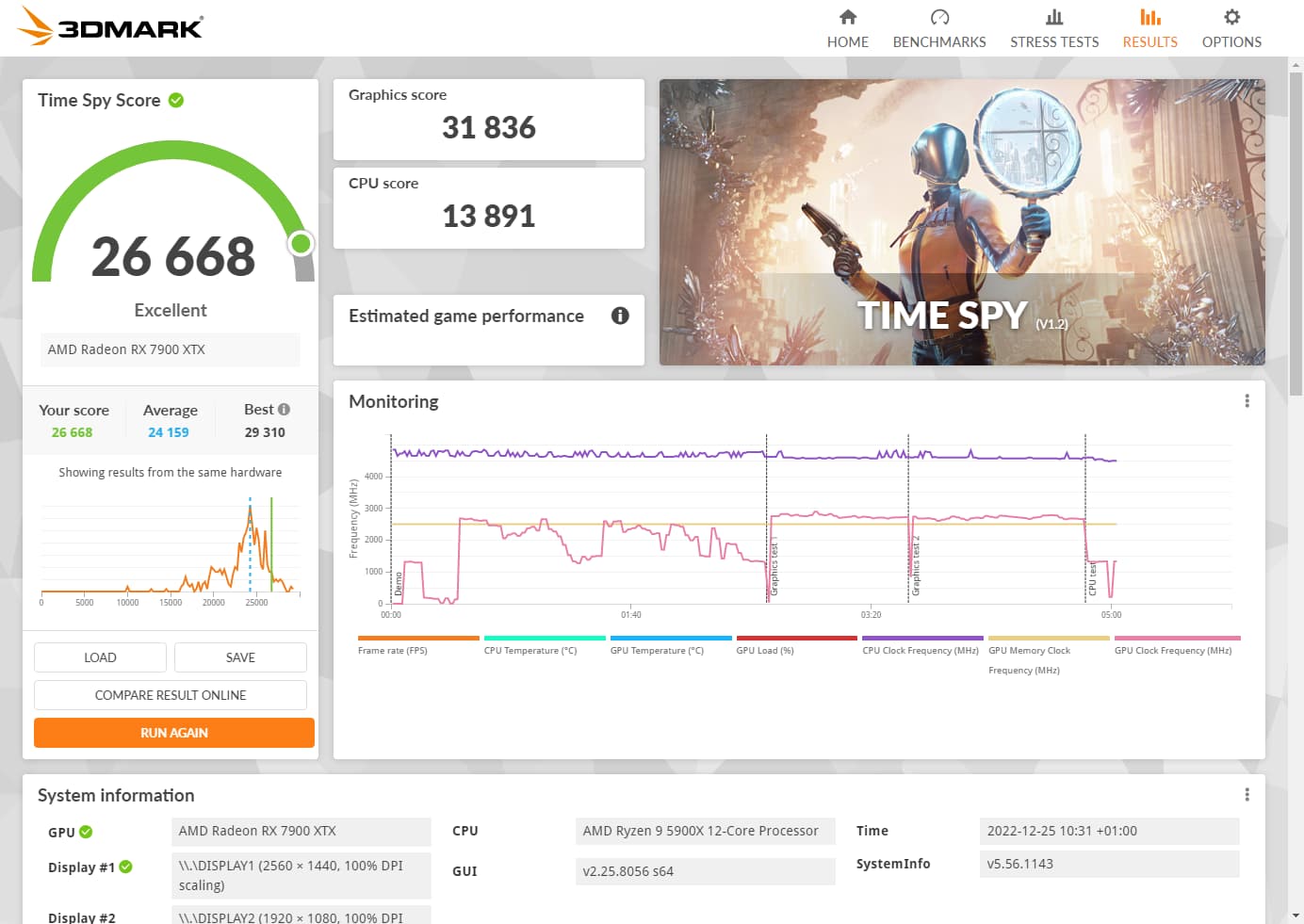Click Compare Result Online
Image resolution: width=1304 pixels, height=924 pixels.
click(x=171, y=695)
